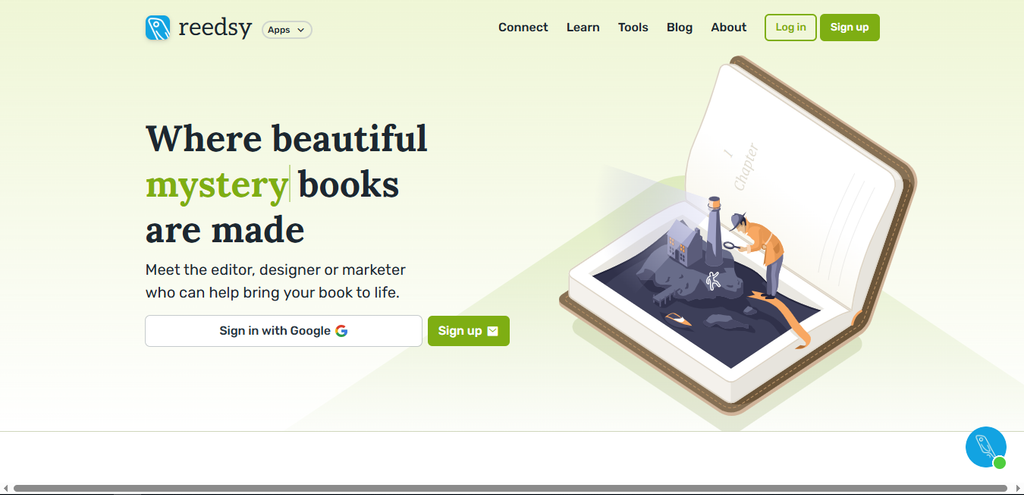
Task: Click the Sign up button in header
Action: [850, 27]
